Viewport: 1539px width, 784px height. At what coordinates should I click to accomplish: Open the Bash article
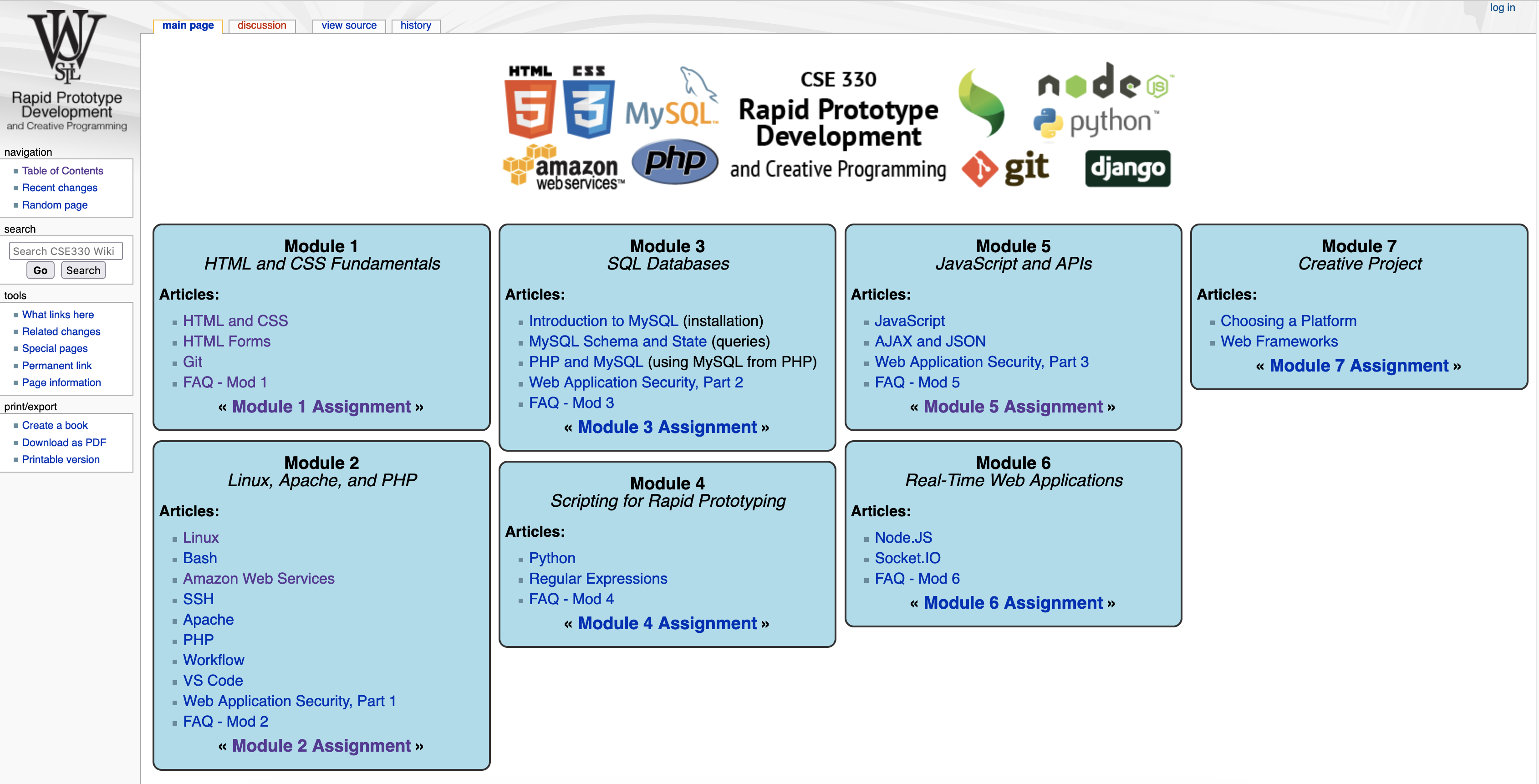point(200,558)
